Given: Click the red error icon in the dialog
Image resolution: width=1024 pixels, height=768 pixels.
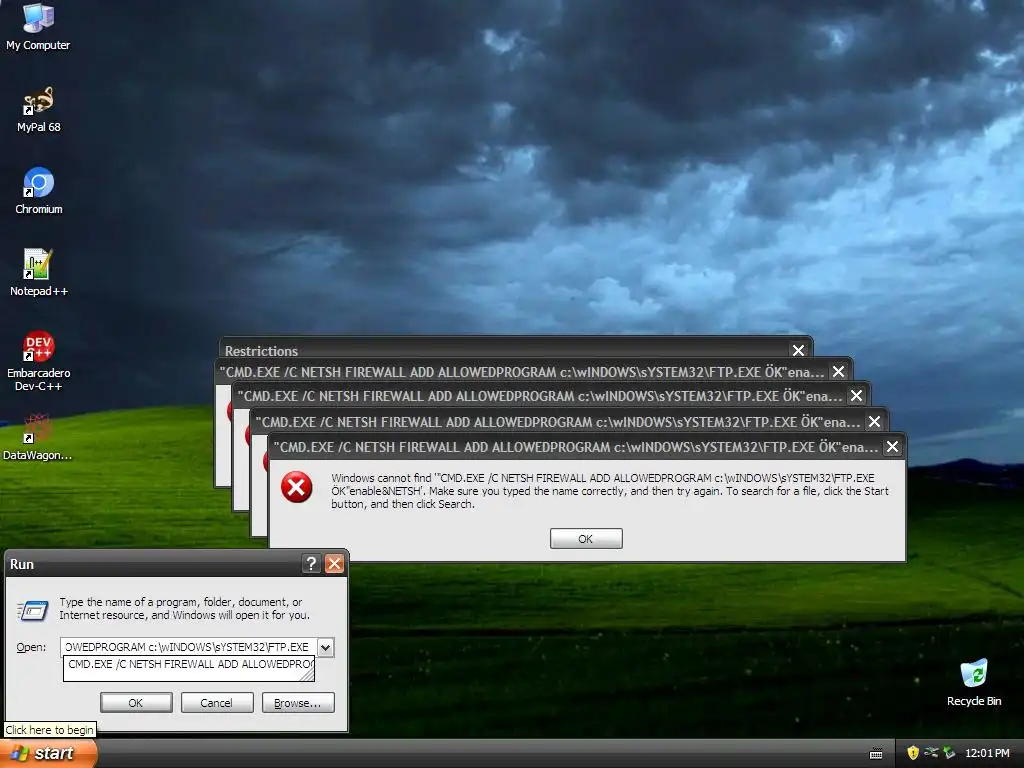Looking at the screenshot, I should (296, 487).
